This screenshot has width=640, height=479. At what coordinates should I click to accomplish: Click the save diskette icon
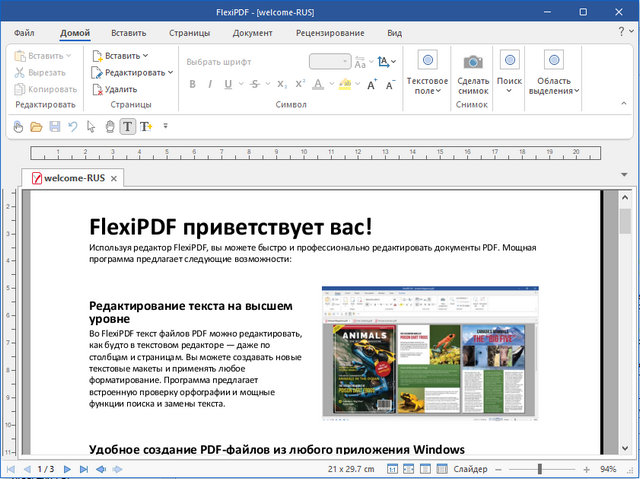[x=55, y=126]
